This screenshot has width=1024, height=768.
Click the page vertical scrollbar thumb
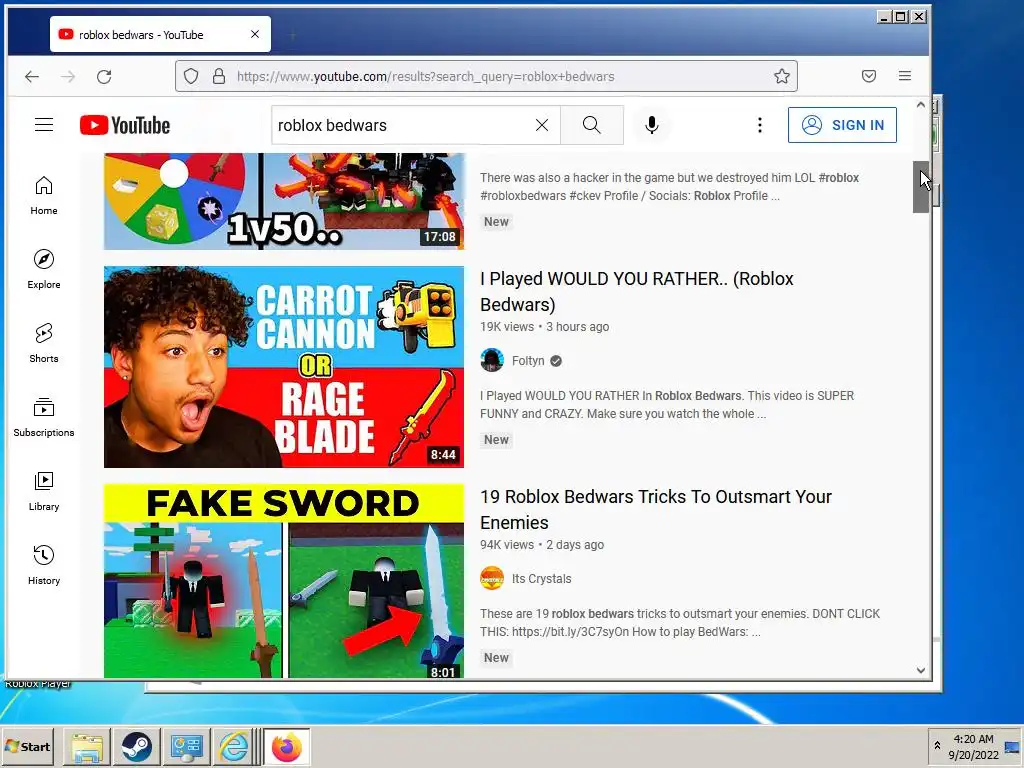coord(920,187)
